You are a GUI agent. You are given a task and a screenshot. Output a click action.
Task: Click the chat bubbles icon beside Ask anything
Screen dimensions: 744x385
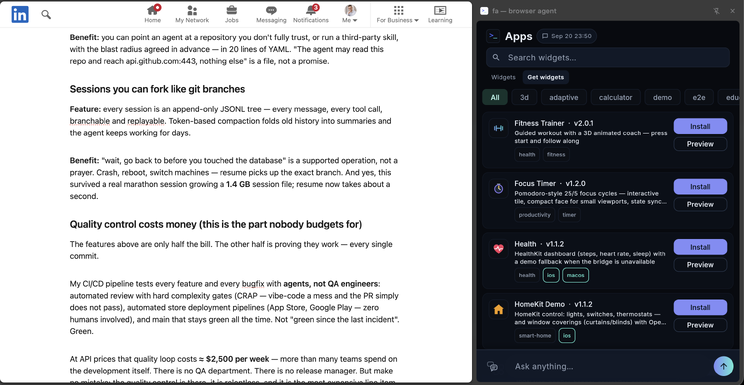coord(493,366)
